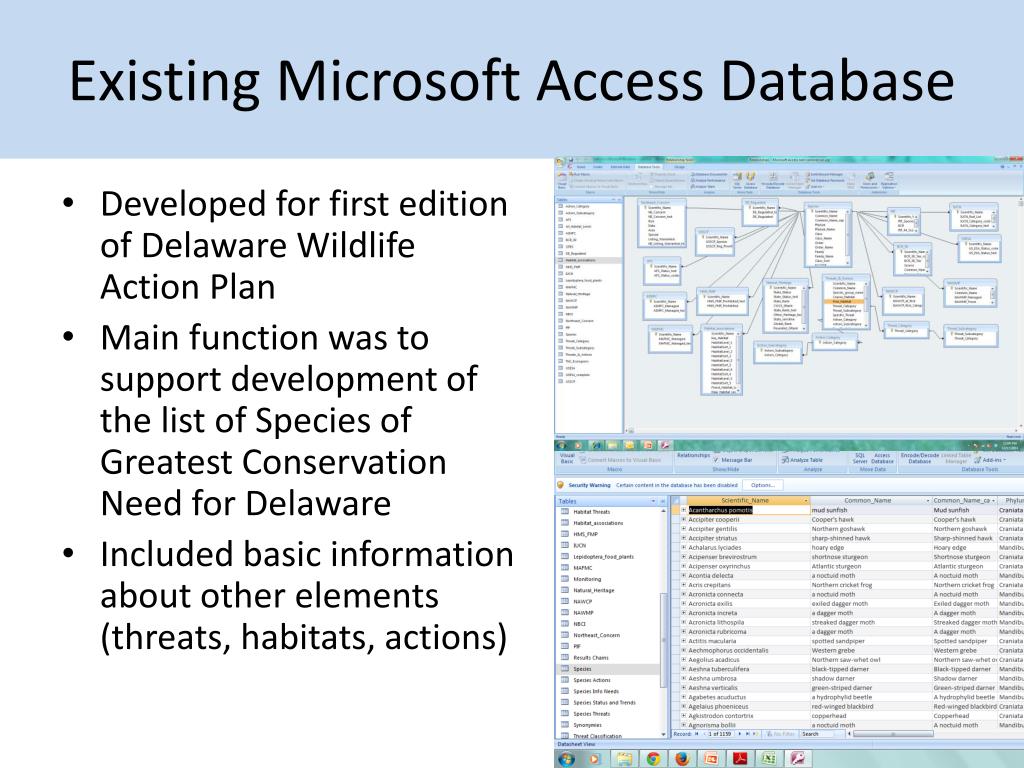Open the Visual Basic editor
The width and height of the screenshot is (1024, 768).
tap(567, 458)
